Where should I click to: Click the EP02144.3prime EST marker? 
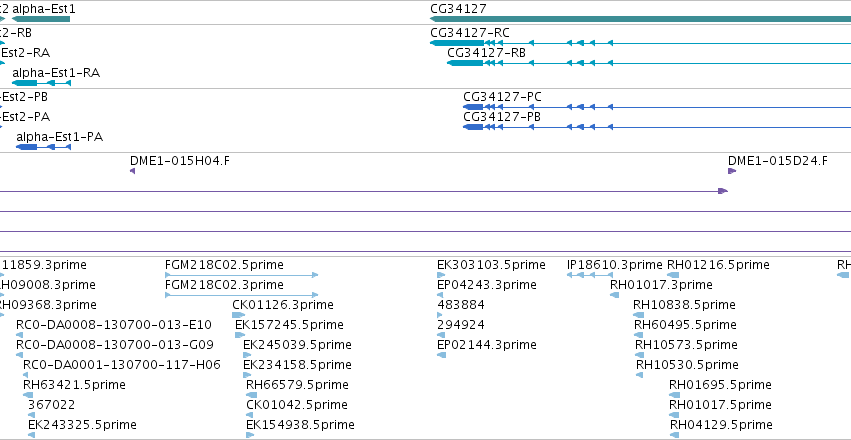(441, 355)
